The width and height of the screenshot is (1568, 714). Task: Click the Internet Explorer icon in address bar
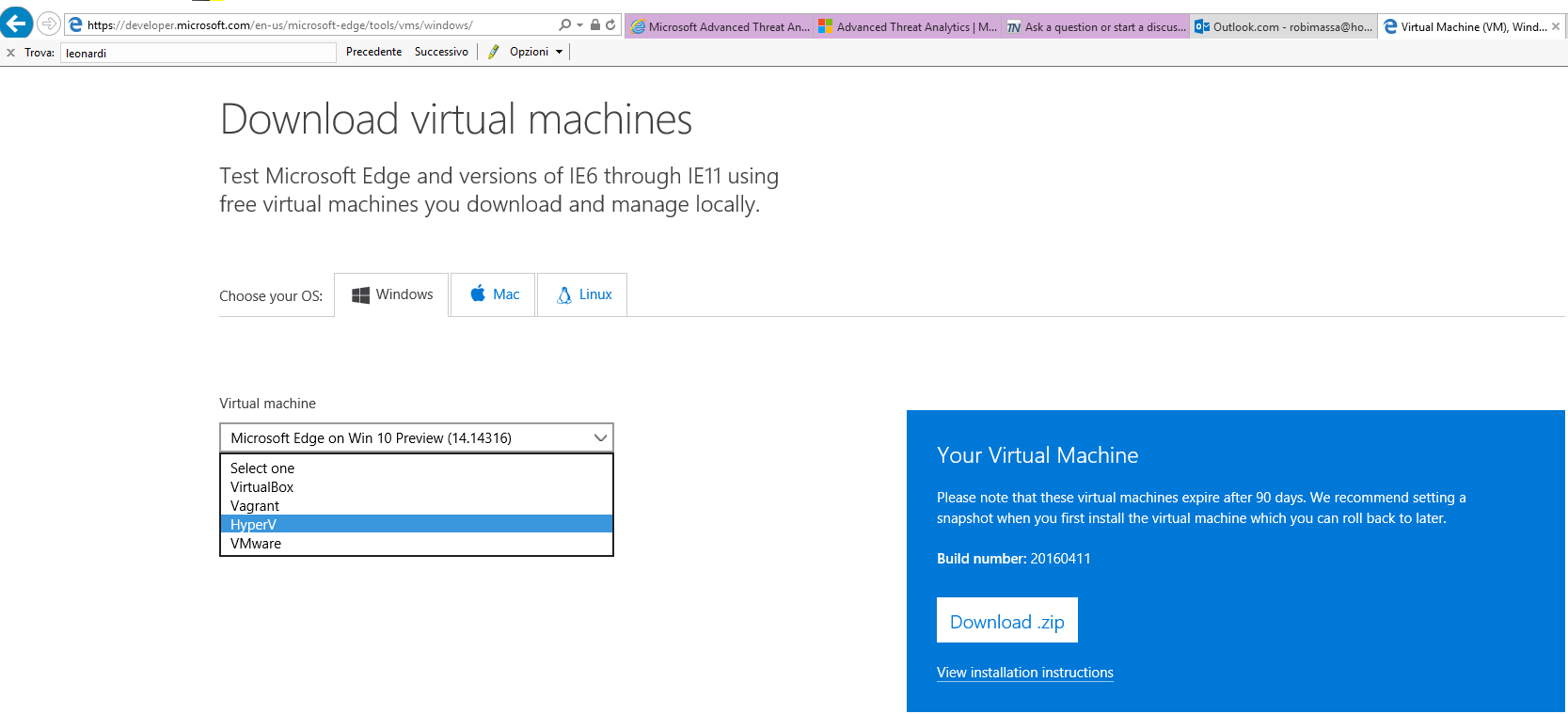pyautogui.click(x=75, y=25)
